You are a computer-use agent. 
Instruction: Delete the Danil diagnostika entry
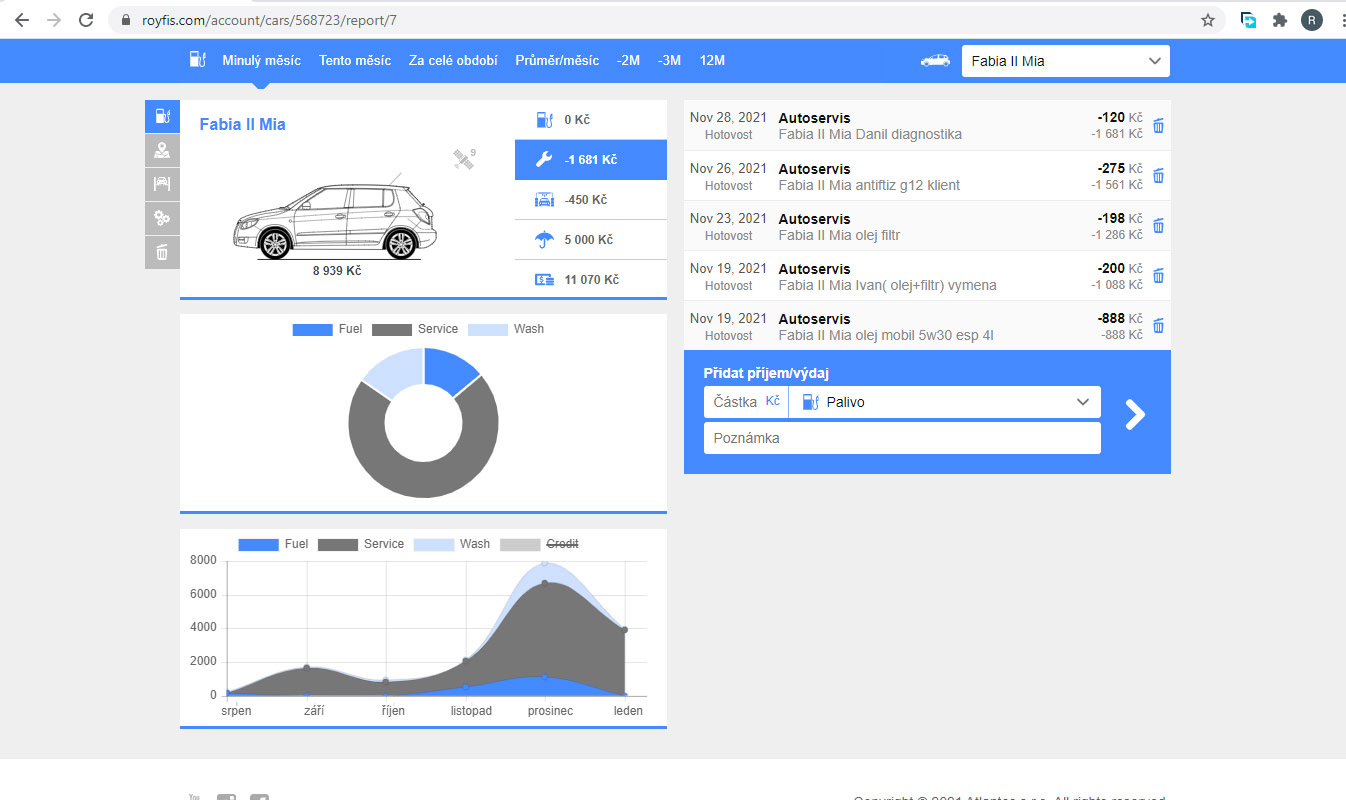tap(1158, 126)
